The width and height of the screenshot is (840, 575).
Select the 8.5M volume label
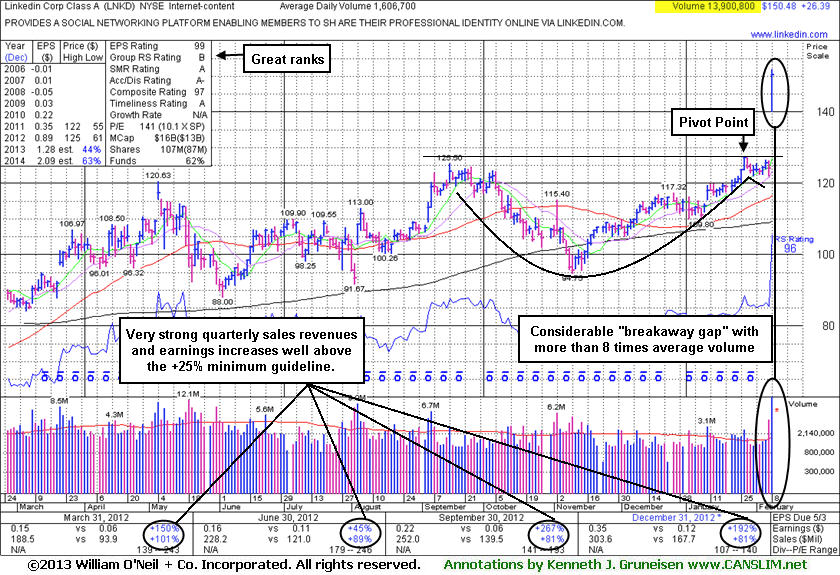coord(59,401)
